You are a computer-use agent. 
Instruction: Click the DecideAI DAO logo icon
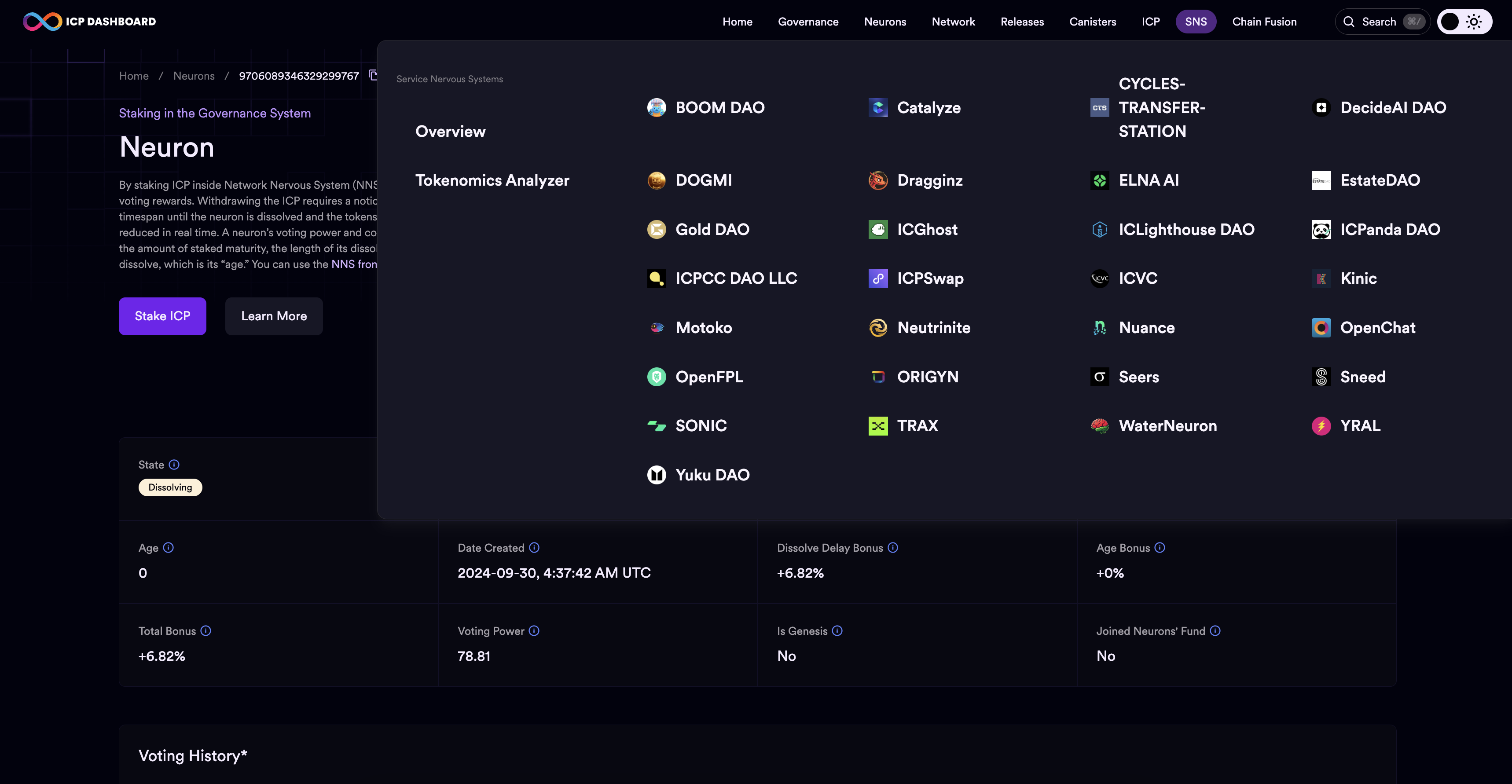(1321, 107)
